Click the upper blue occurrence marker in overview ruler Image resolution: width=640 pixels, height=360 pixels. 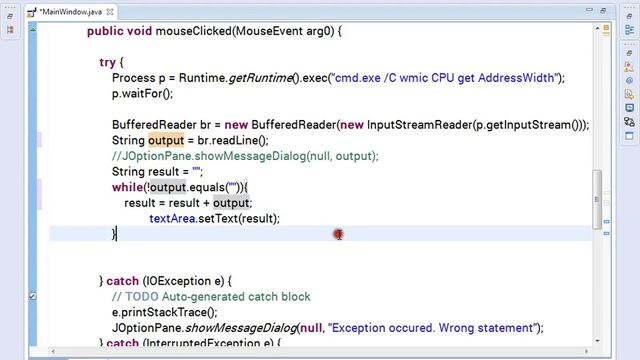607,222
